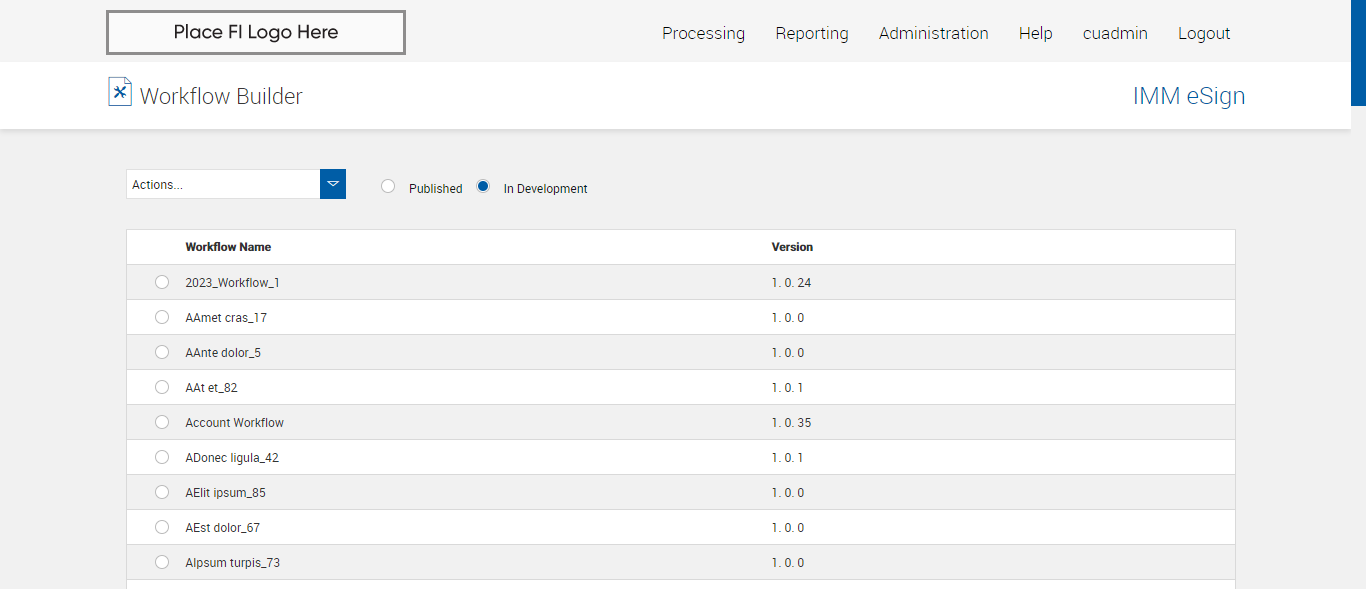
Task: Select radio for AAnte dolor_5
Action: point(162,352)
